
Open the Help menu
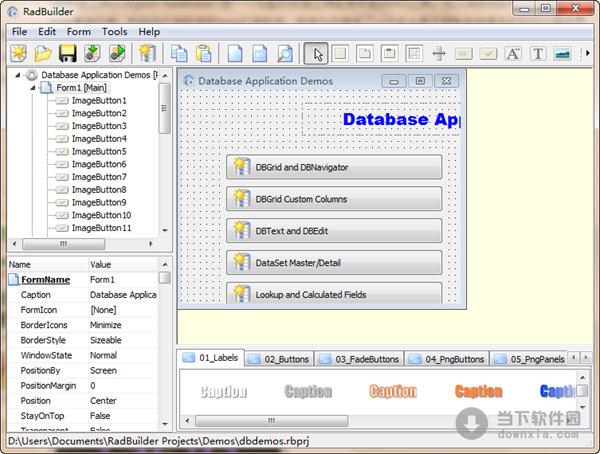[x=149, y=31]
